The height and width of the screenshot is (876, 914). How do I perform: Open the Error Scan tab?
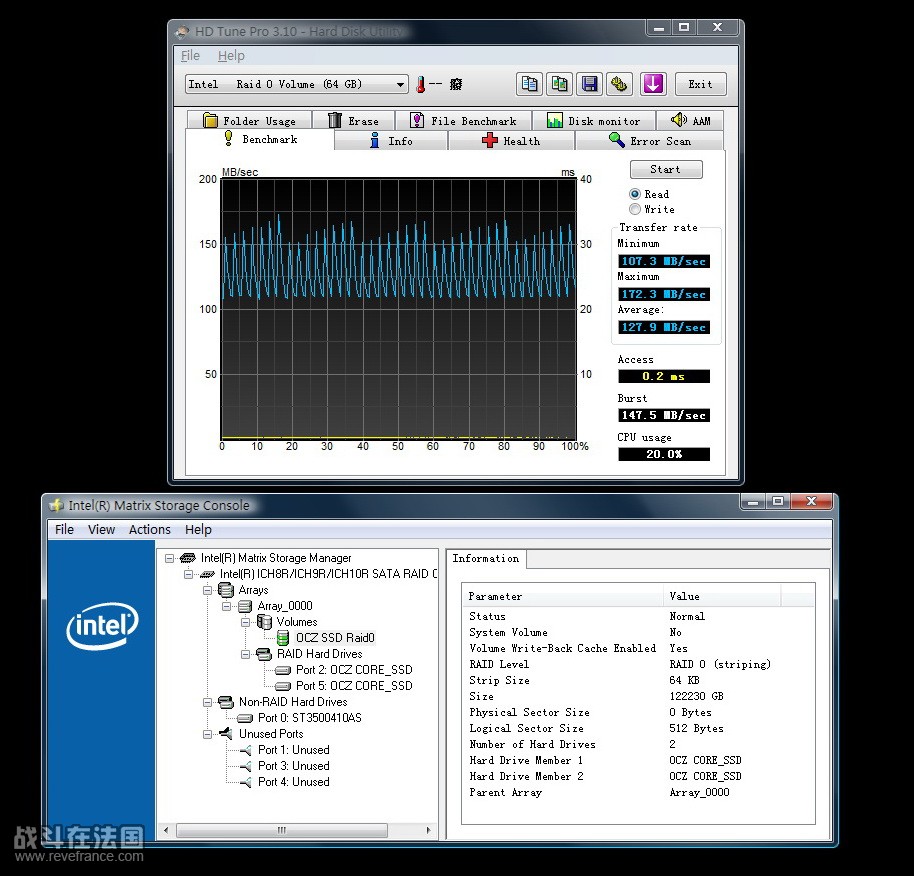(649, 141)
